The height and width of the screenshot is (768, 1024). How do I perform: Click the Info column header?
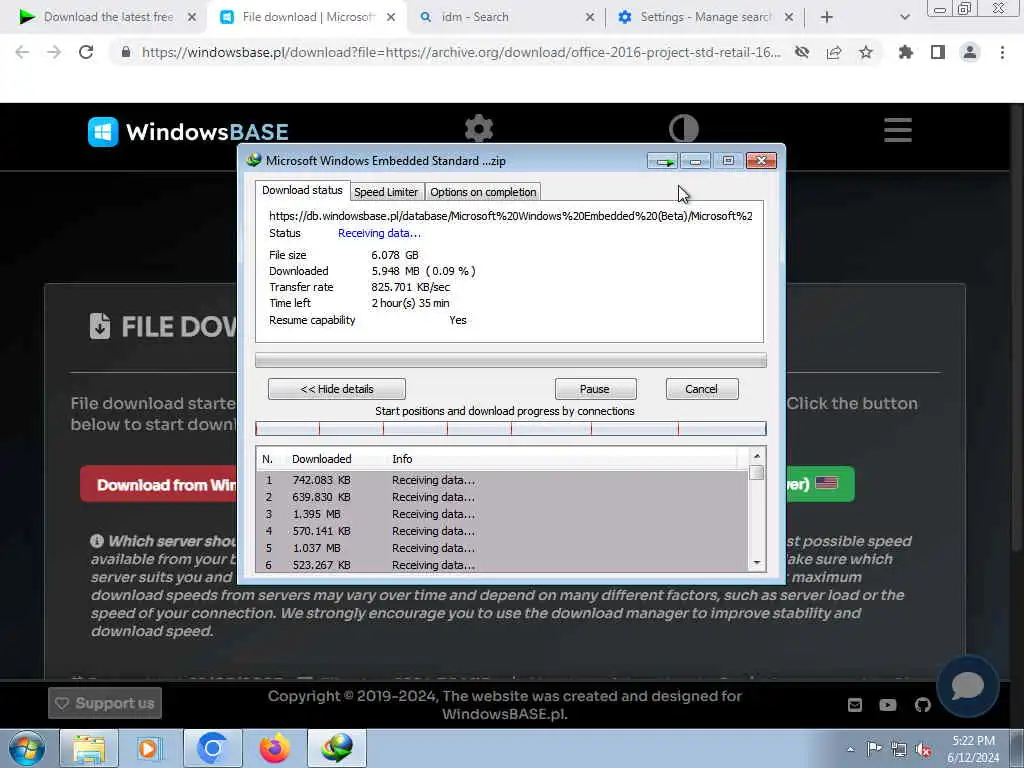click(402, 459)
